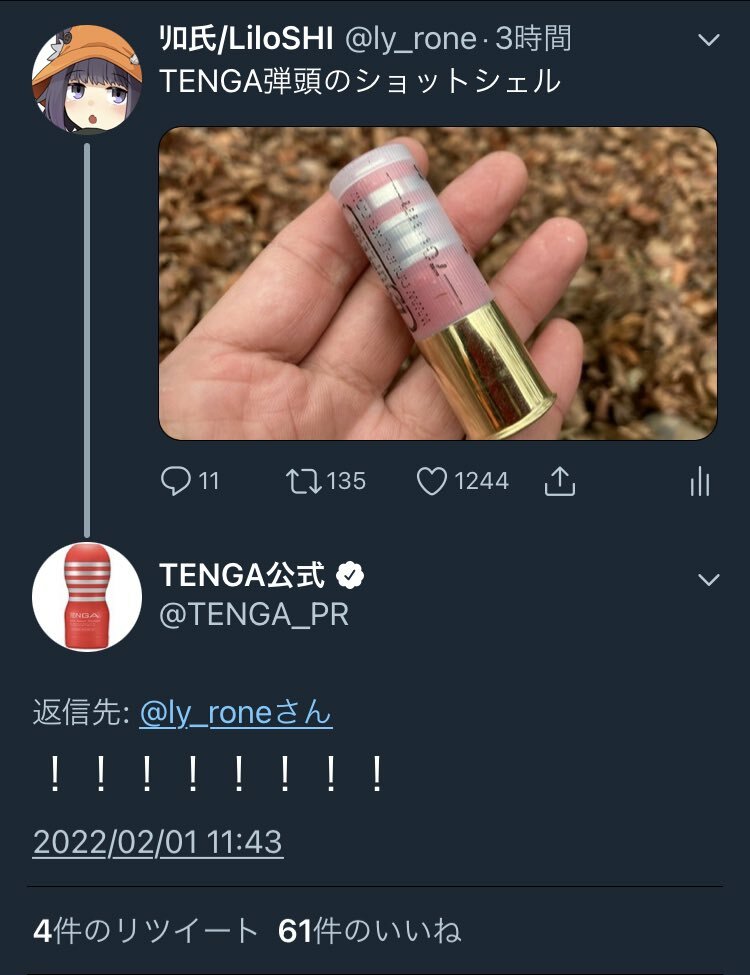The image size is (750, 975).
Task: Open the 2022/02/01 11:43 timestamp link
Action: (158, 843)
